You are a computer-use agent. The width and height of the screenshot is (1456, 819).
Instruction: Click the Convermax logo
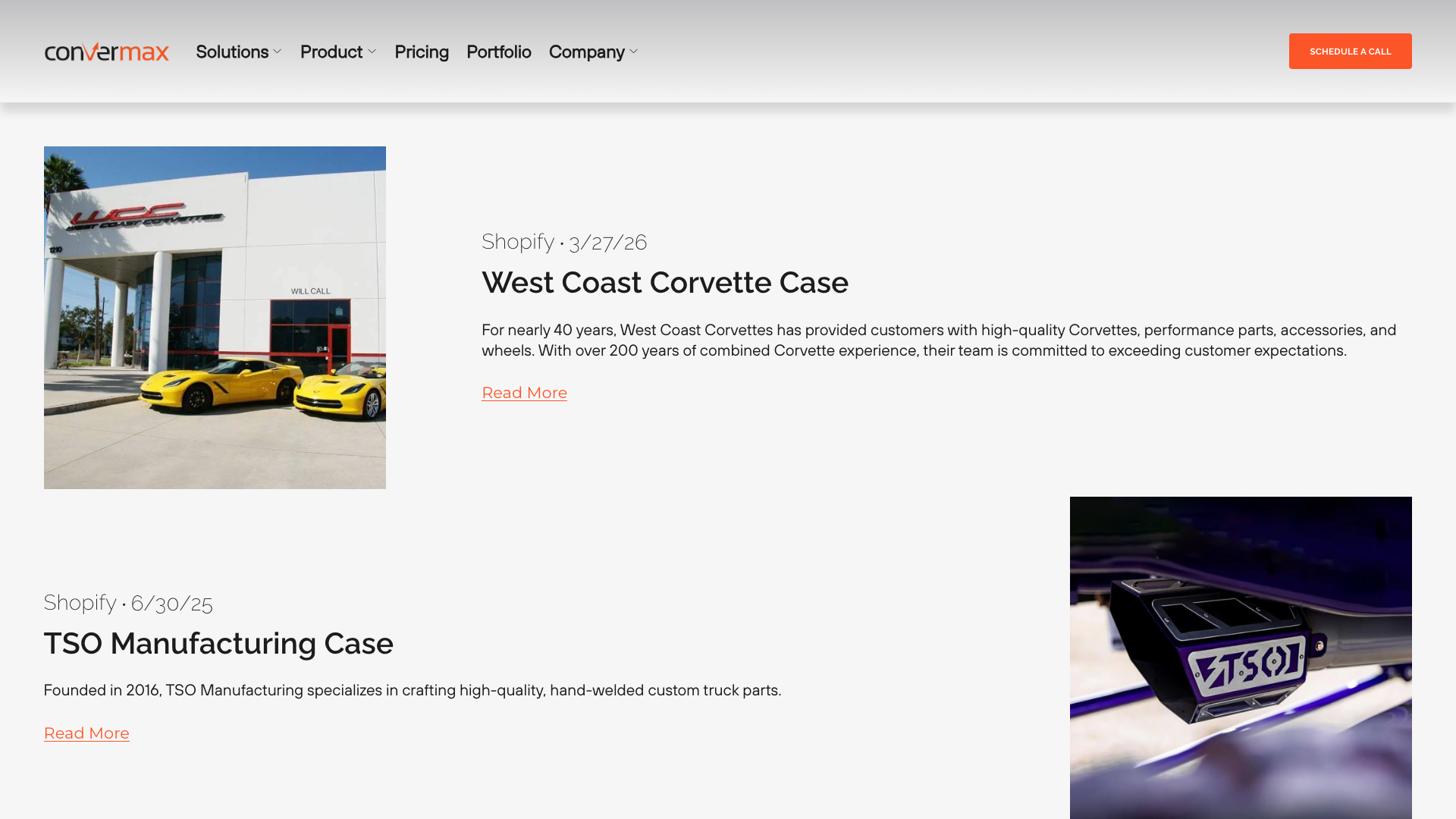coord(107,52)
